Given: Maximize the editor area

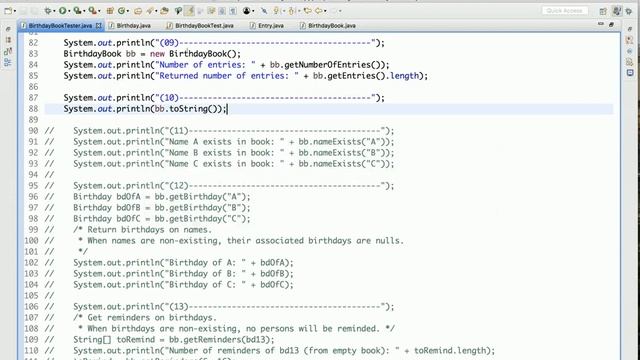Looking at the screenshot, I should point(611,24).
